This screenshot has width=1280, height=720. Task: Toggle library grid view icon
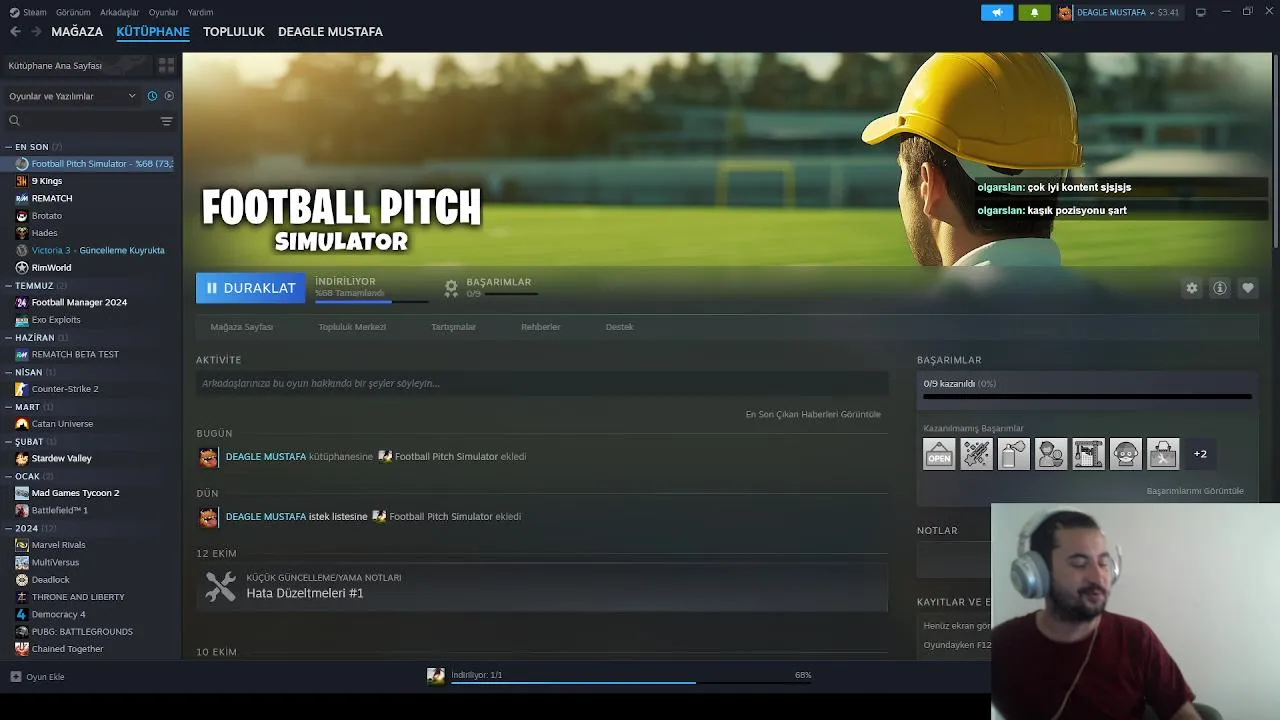pyautogui.click(x=166, y=65)
